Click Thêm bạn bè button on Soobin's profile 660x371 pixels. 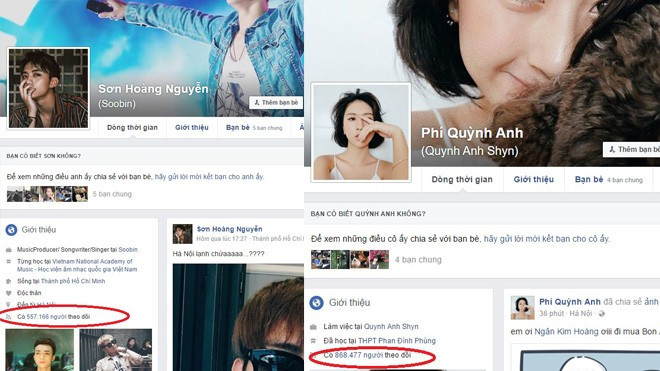(x=276, y=102)
